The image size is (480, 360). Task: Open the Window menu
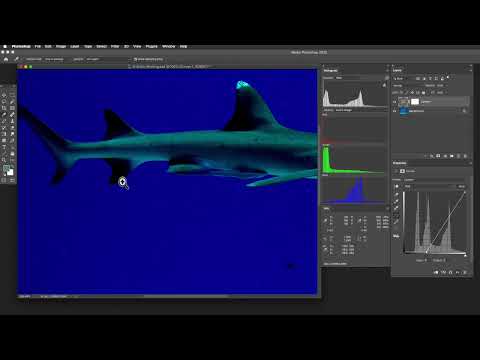click(169, 46)
